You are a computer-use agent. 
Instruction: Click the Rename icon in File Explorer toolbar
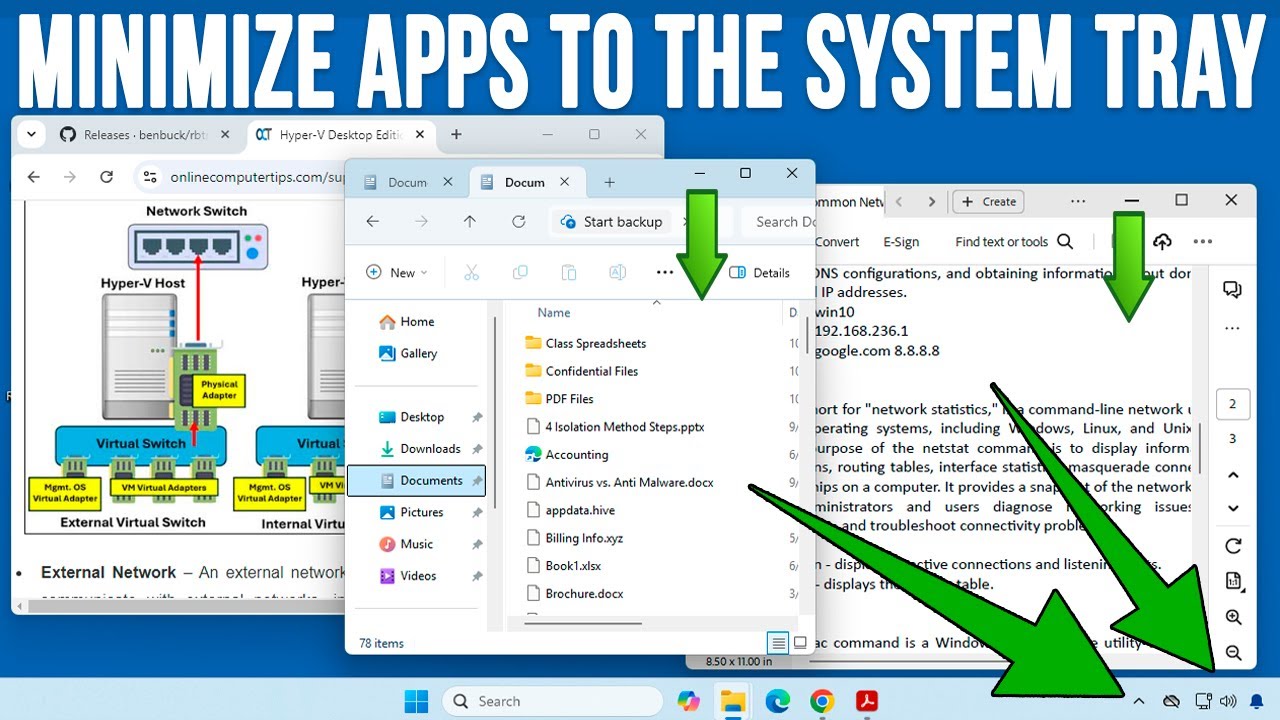pyautogui.click(x=617, y=272)
